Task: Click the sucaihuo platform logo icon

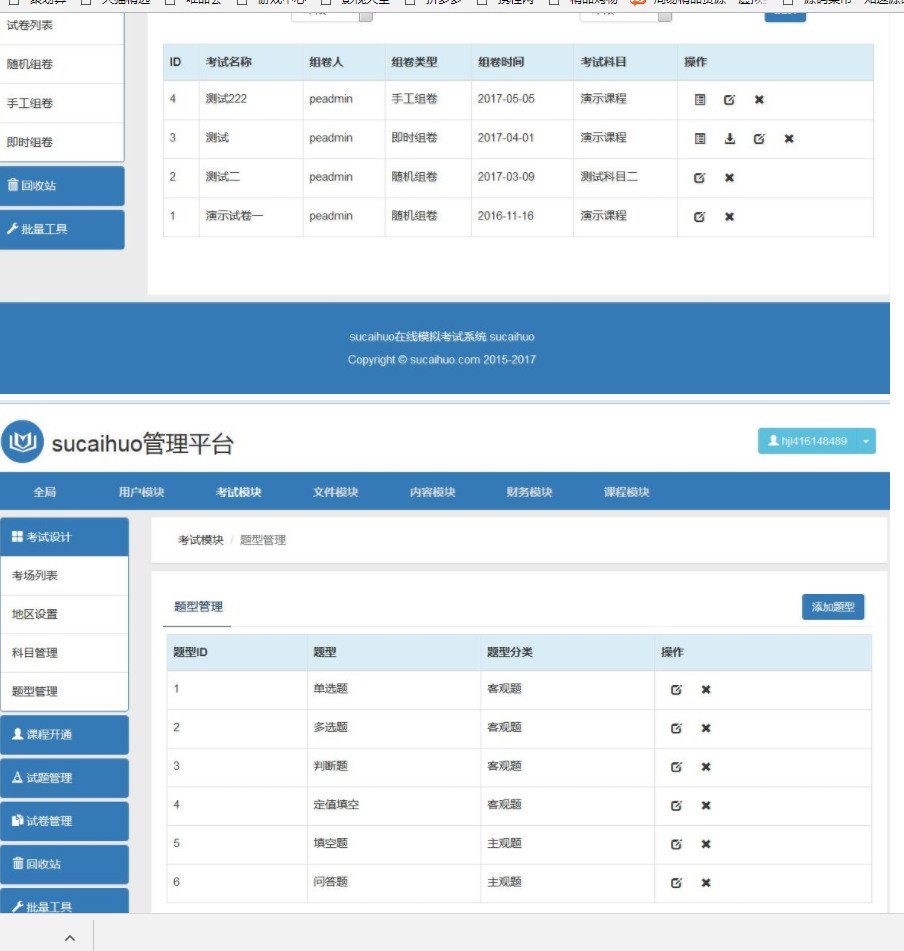Action: tap(22, 442)
